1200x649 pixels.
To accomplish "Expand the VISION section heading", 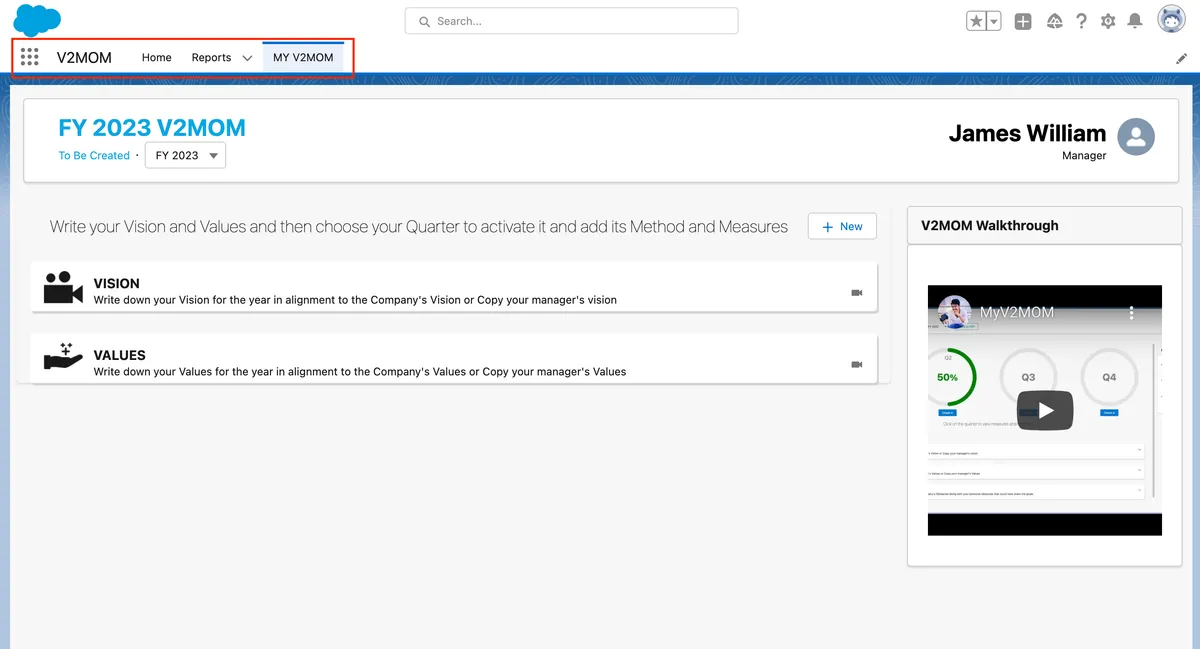I will tap(117, 283).
